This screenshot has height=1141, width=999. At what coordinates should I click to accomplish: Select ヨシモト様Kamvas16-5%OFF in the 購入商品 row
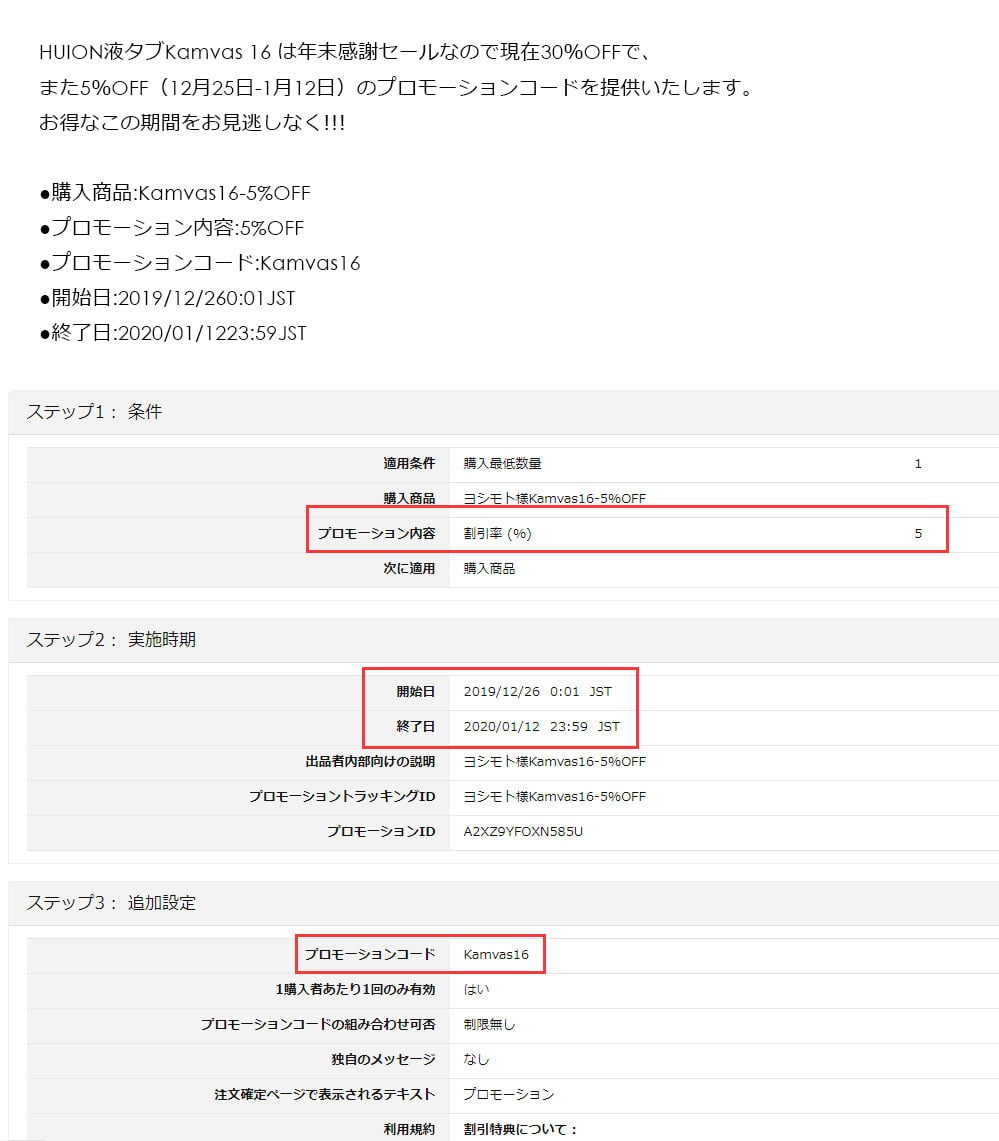(x=554, y=498)
